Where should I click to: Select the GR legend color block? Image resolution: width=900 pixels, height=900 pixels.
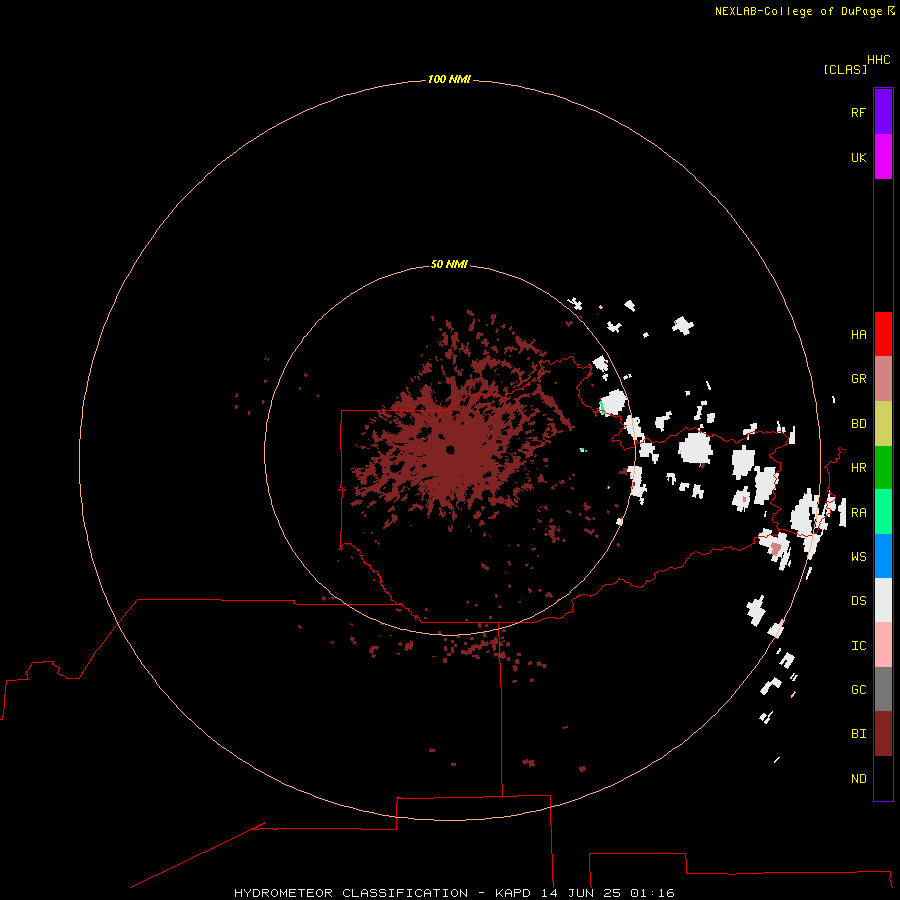(883, 379)
